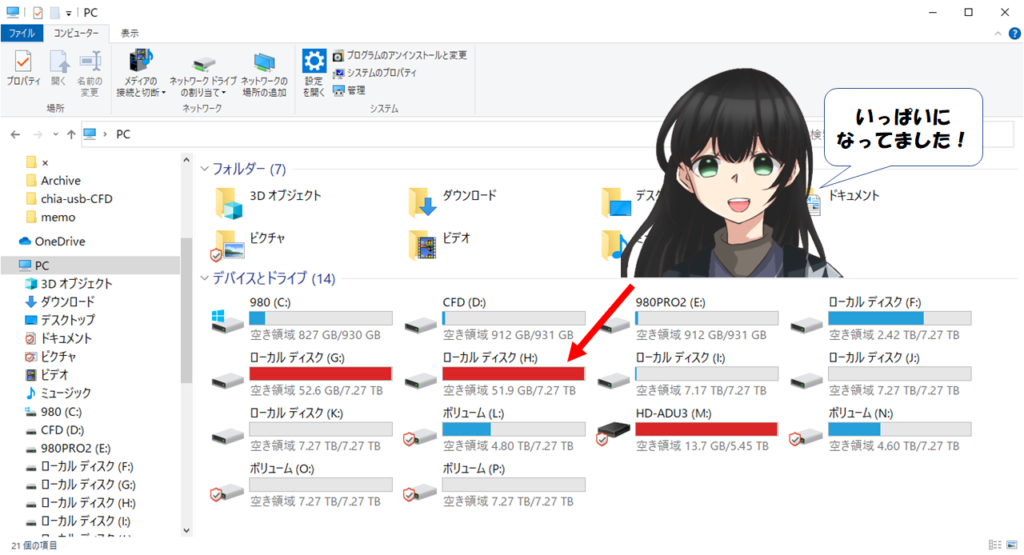Select ボリューム (L:) drive icon
This screenshot has height=555, width=1024.
pyautogui.click(x=420, y=436)
